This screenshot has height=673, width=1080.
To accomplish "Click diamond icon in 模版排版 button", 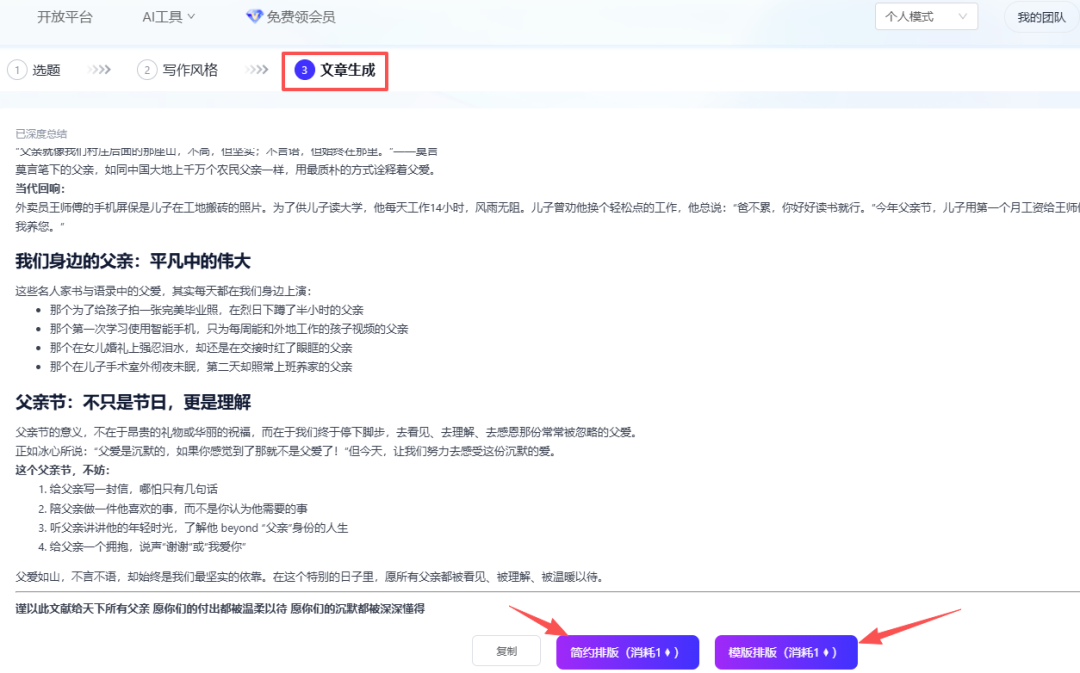I will [x=826, y=652].
